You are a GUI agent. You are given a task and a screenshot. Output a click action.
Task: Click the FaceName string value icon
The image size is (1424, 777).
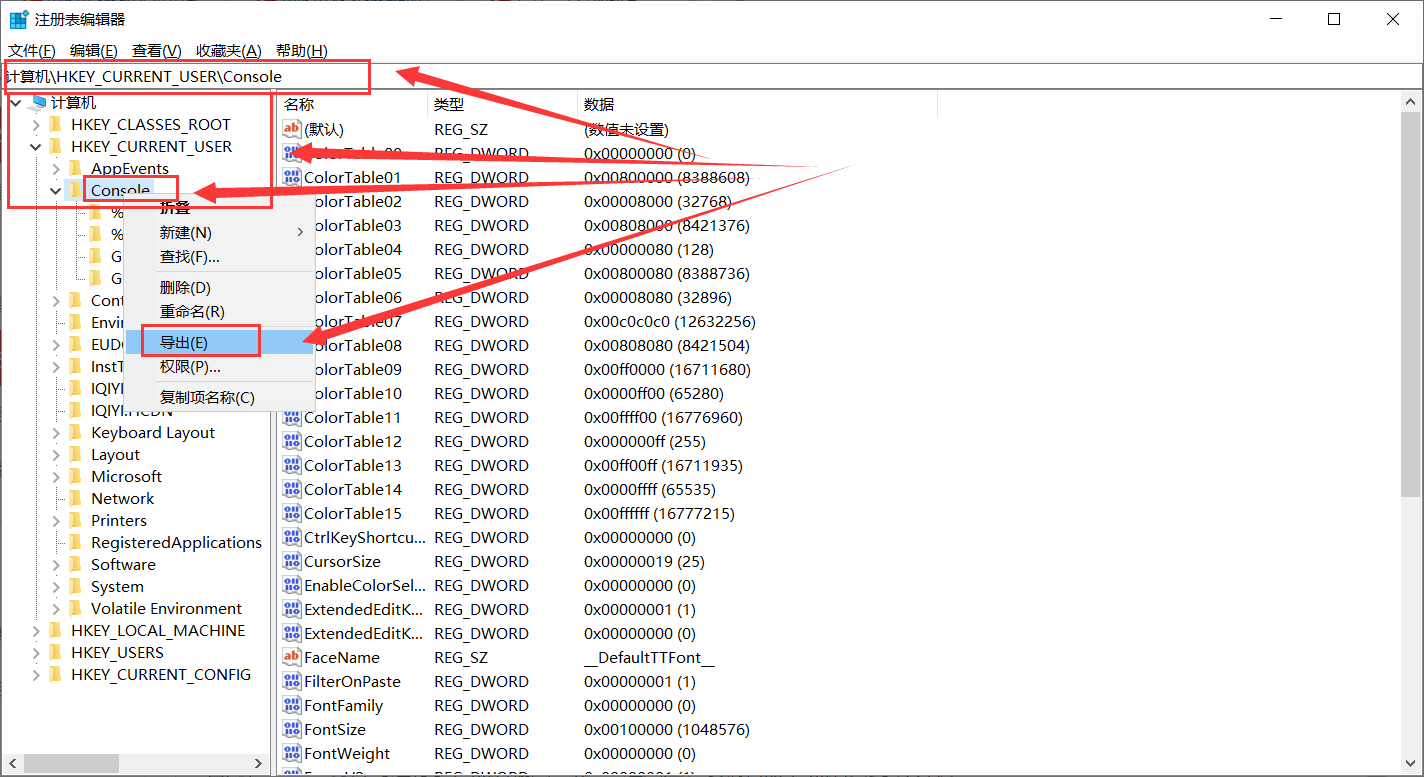(292, 657)
